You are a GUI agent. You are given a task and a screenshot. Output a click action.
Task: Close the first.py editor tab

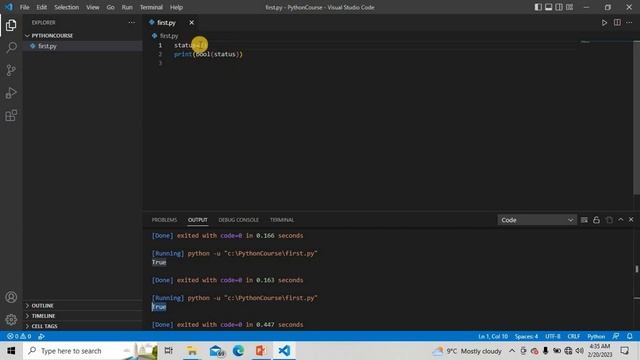click(x=191, y=23)
